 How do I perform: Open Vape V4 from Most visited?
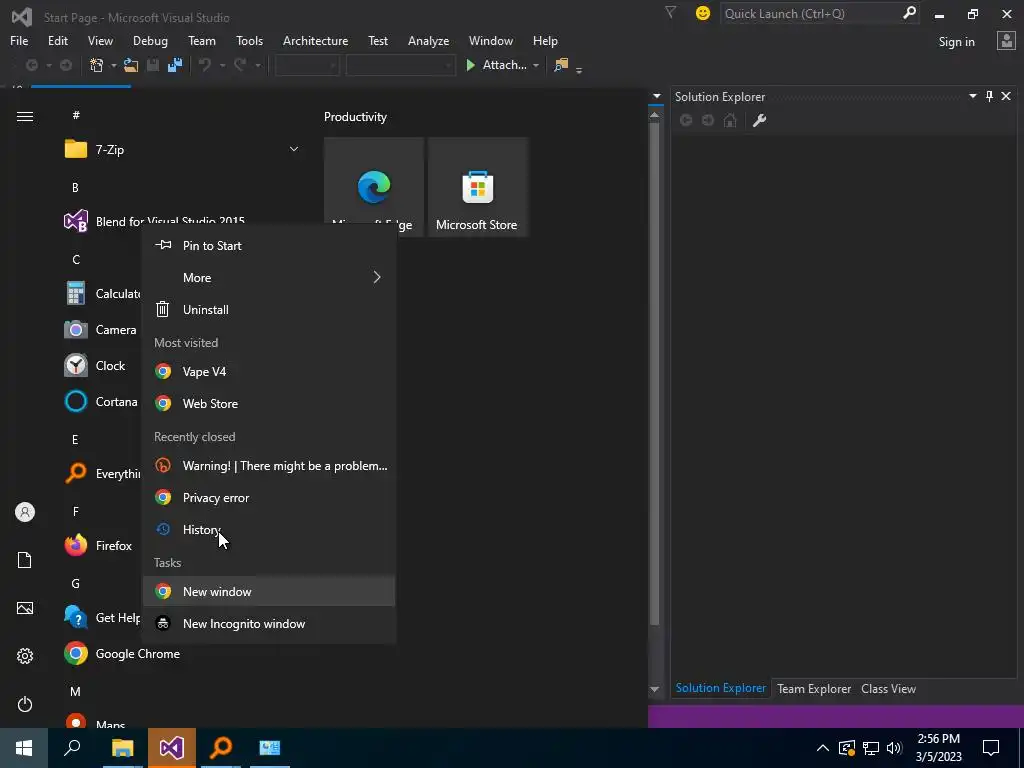coord(269,372)
